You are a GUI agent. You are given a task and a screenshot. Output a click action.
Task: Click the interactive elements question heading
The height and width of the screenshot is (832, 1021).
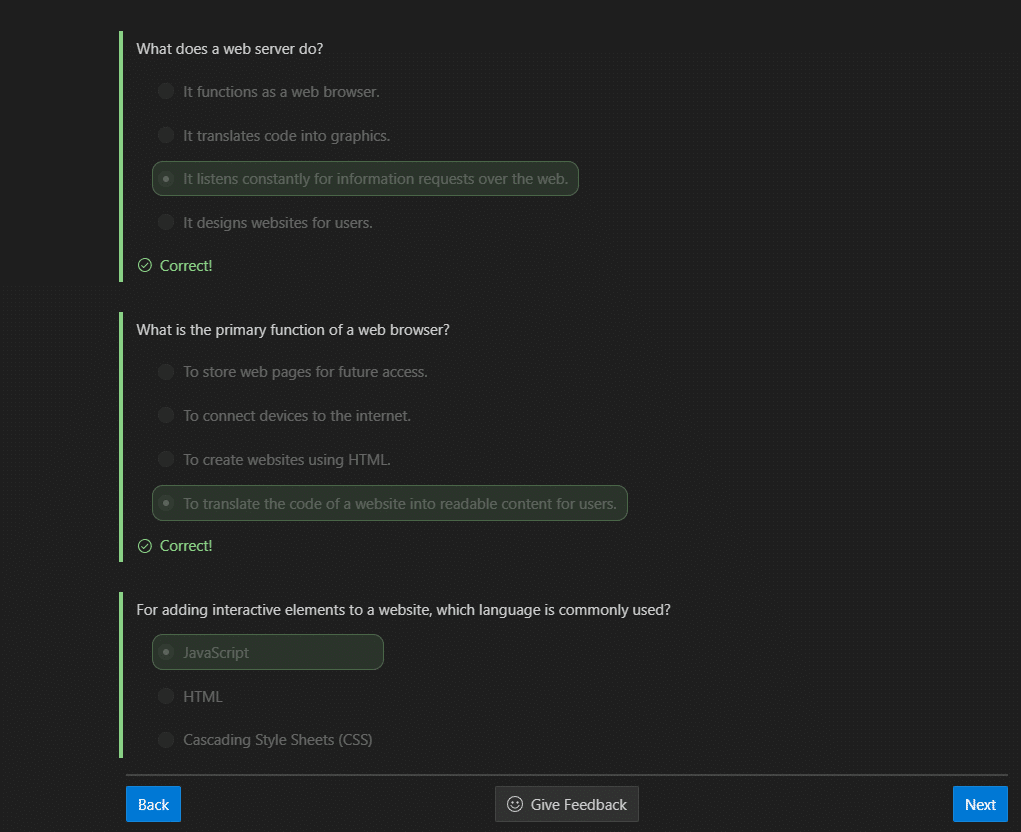pyautogui.click(x=403, y=610)
